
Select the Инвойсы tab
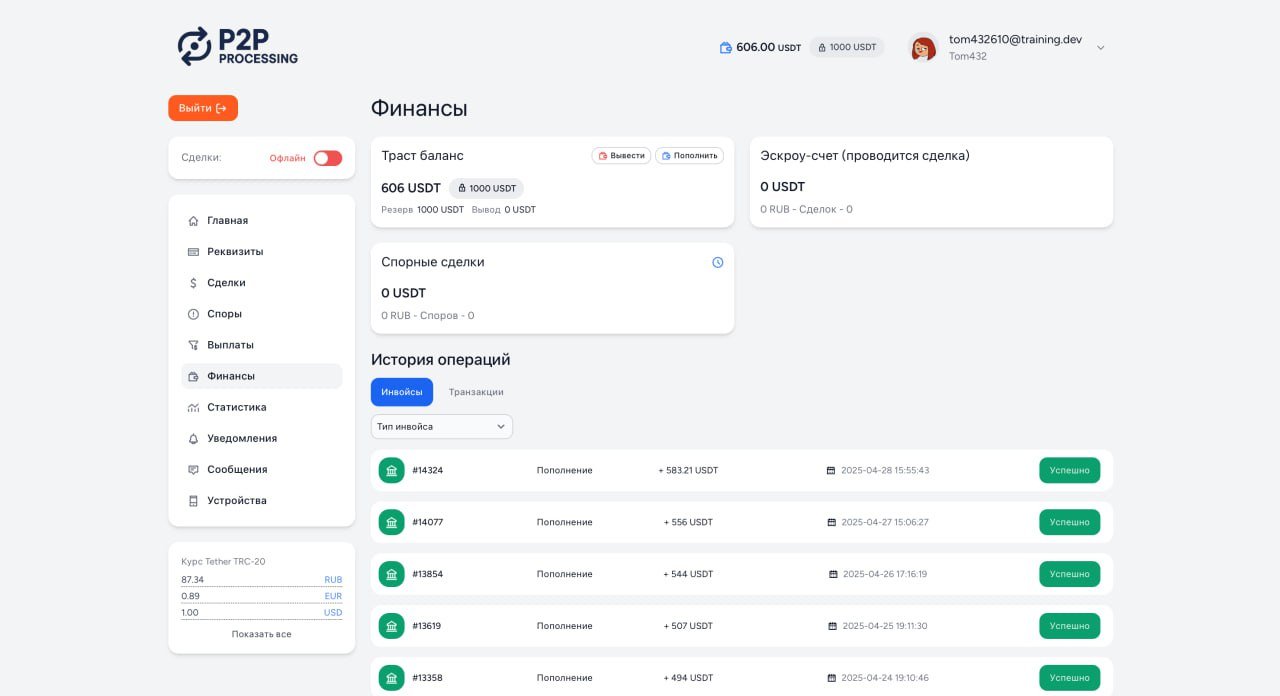click(x=402, y=392)
